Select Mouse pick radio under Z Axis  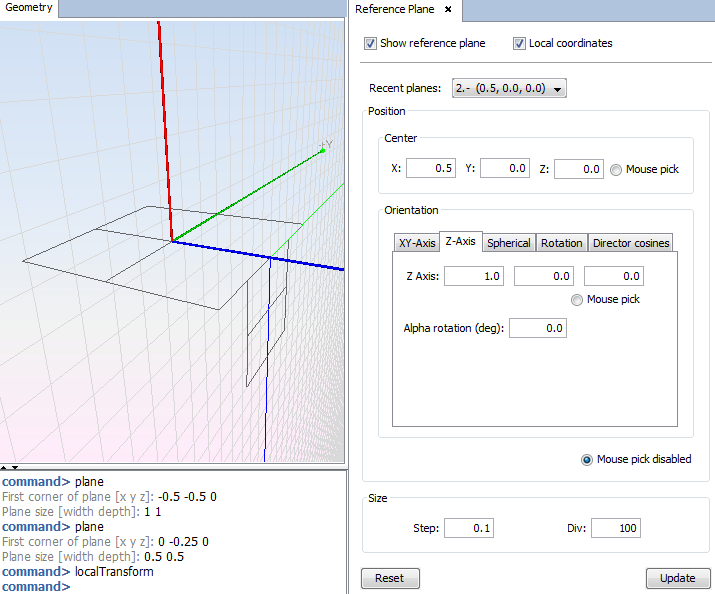pos(577,300)
